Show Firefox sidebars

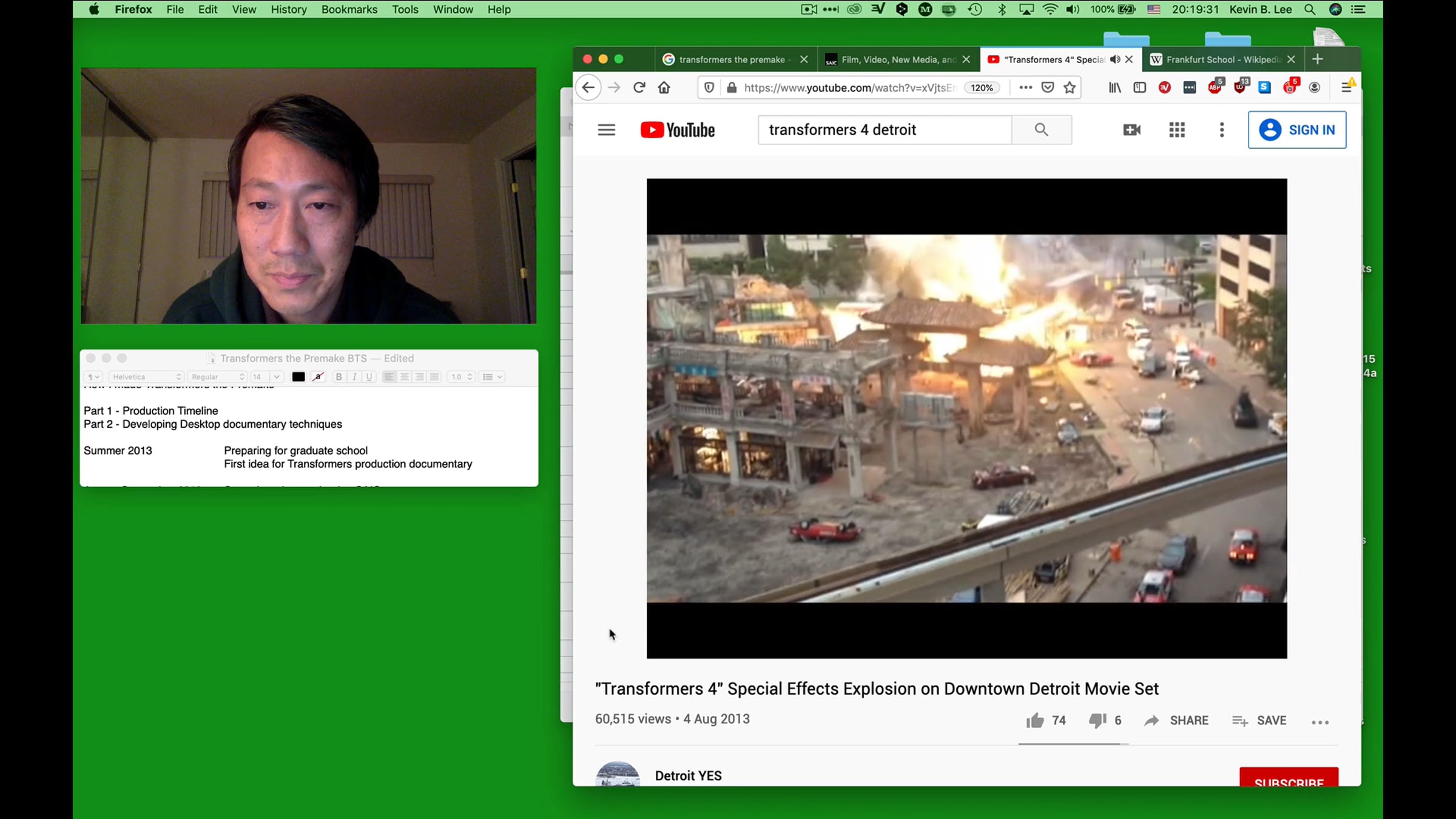tap(1139, 87)
